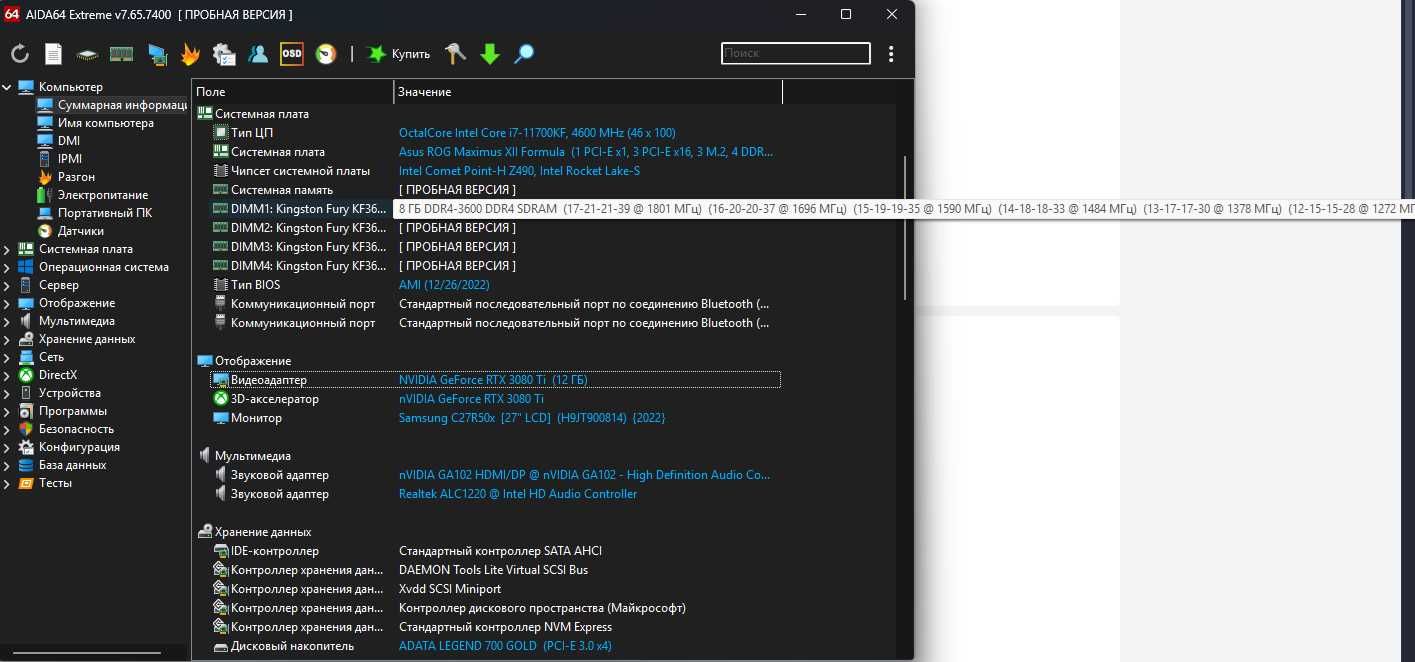Open the gauge sensor panel icon
The width and height of the screenshot is (1415, 662).
pos(325,54)
